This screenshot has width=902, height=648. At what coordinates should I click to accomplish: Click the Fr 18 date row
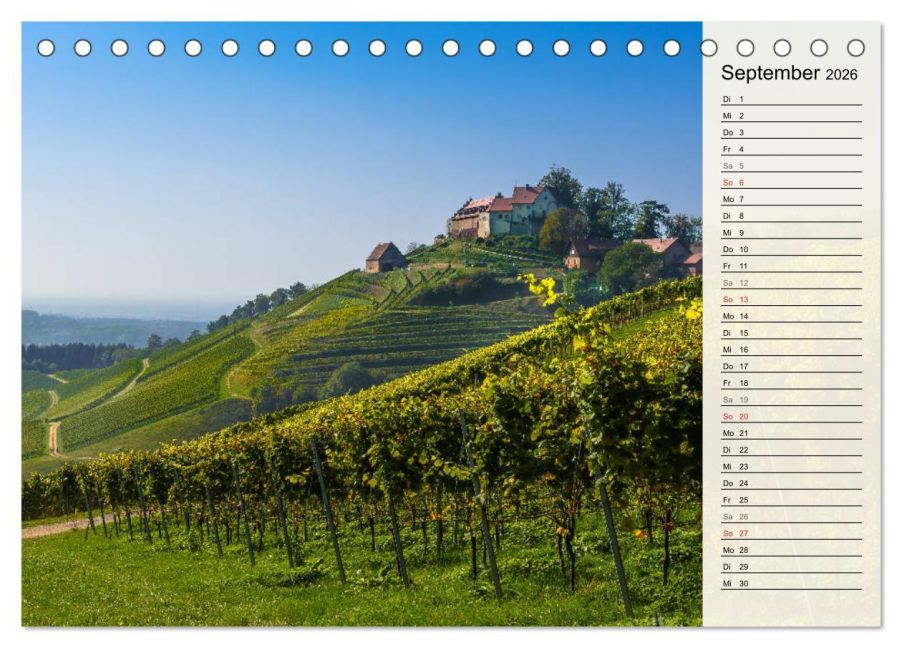coord(790,383)
